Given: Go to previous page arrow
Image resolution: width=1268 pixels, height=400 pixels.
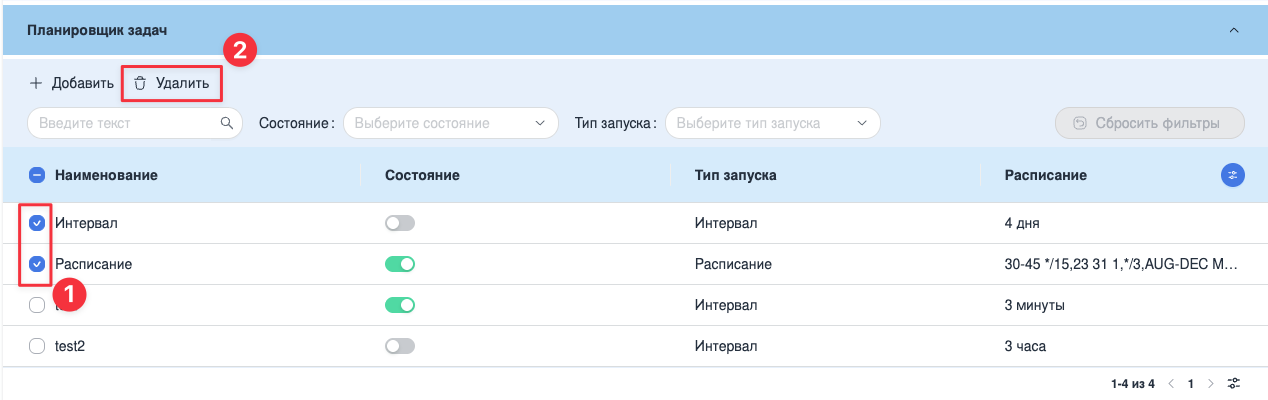Looking at the screenshot, I should (x=1171, y=383).
